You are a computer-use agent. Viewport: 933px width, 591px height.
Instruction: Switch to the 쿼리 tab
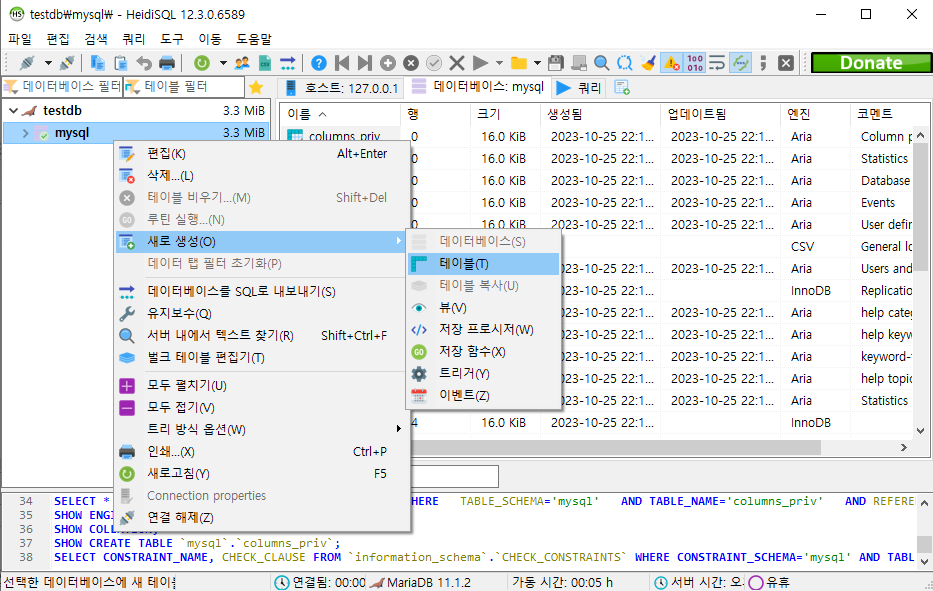pos(578,88)
